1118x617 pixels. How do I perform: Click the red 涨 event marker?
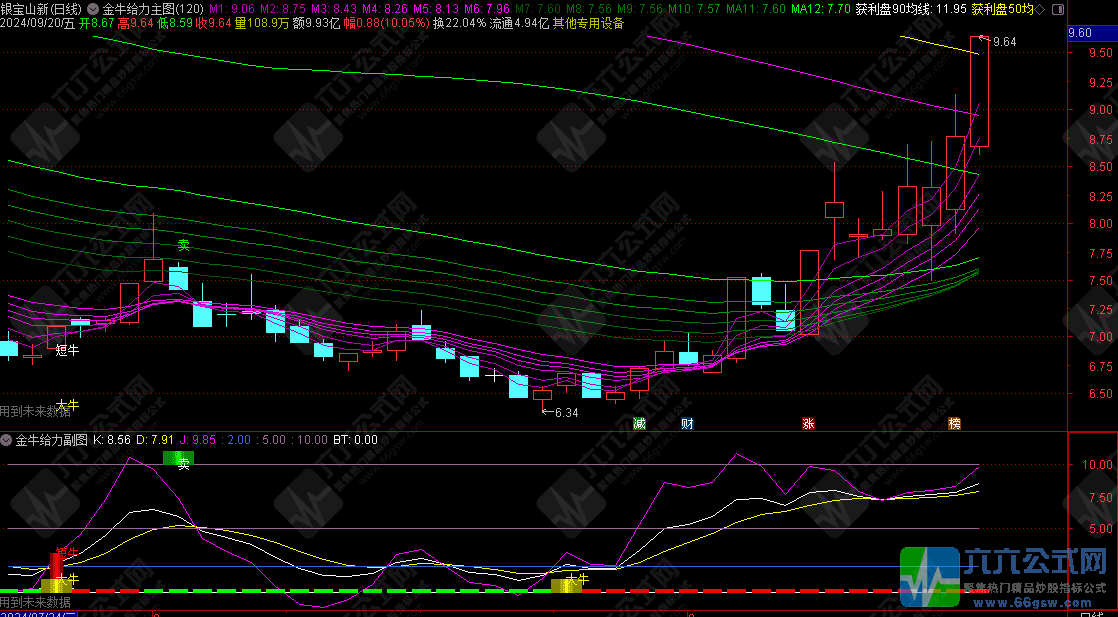pos(807,423)
